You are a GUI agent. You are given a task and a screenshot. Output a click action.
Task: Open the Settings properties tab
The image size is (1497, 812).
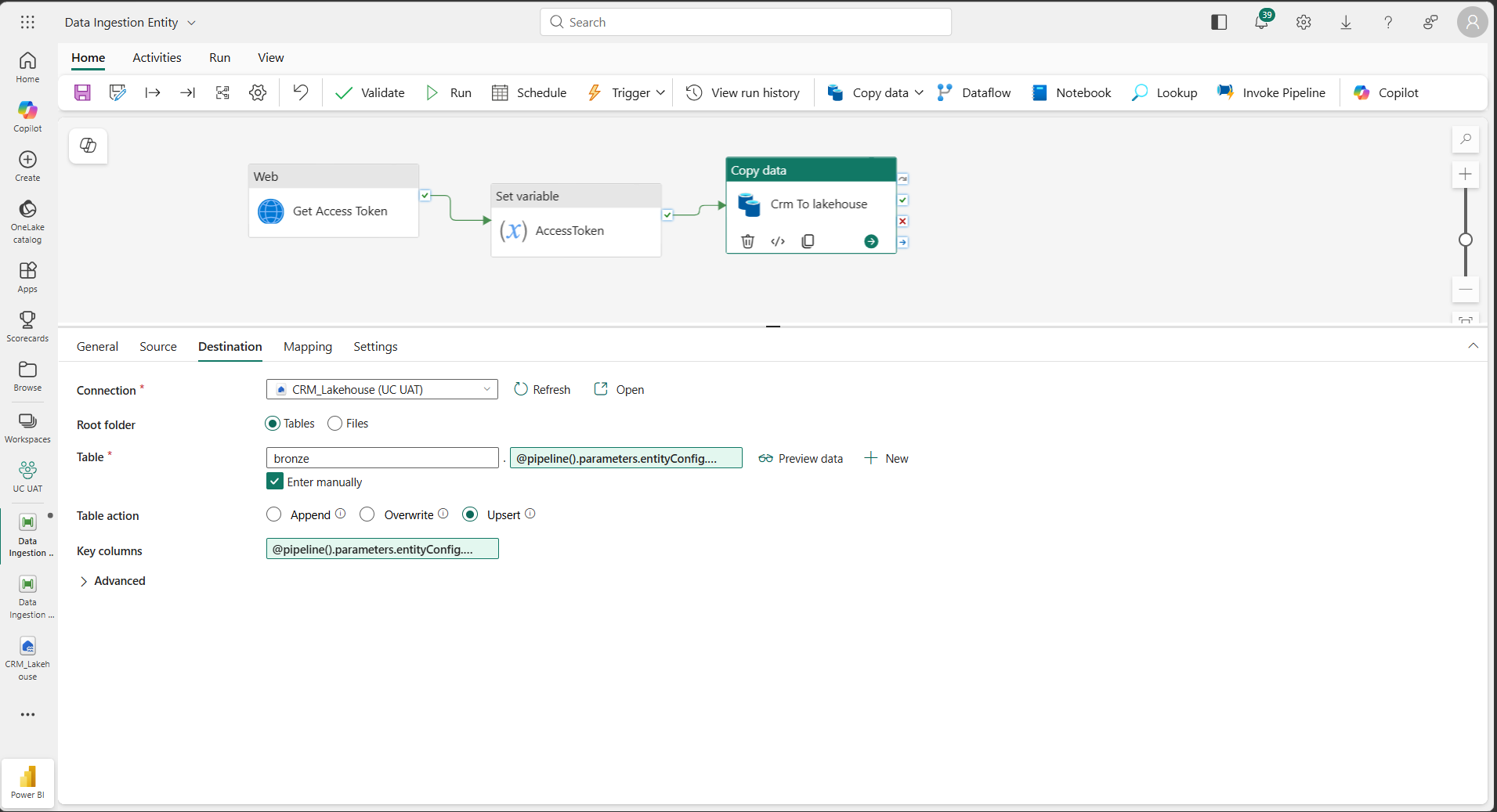[375, 347]
